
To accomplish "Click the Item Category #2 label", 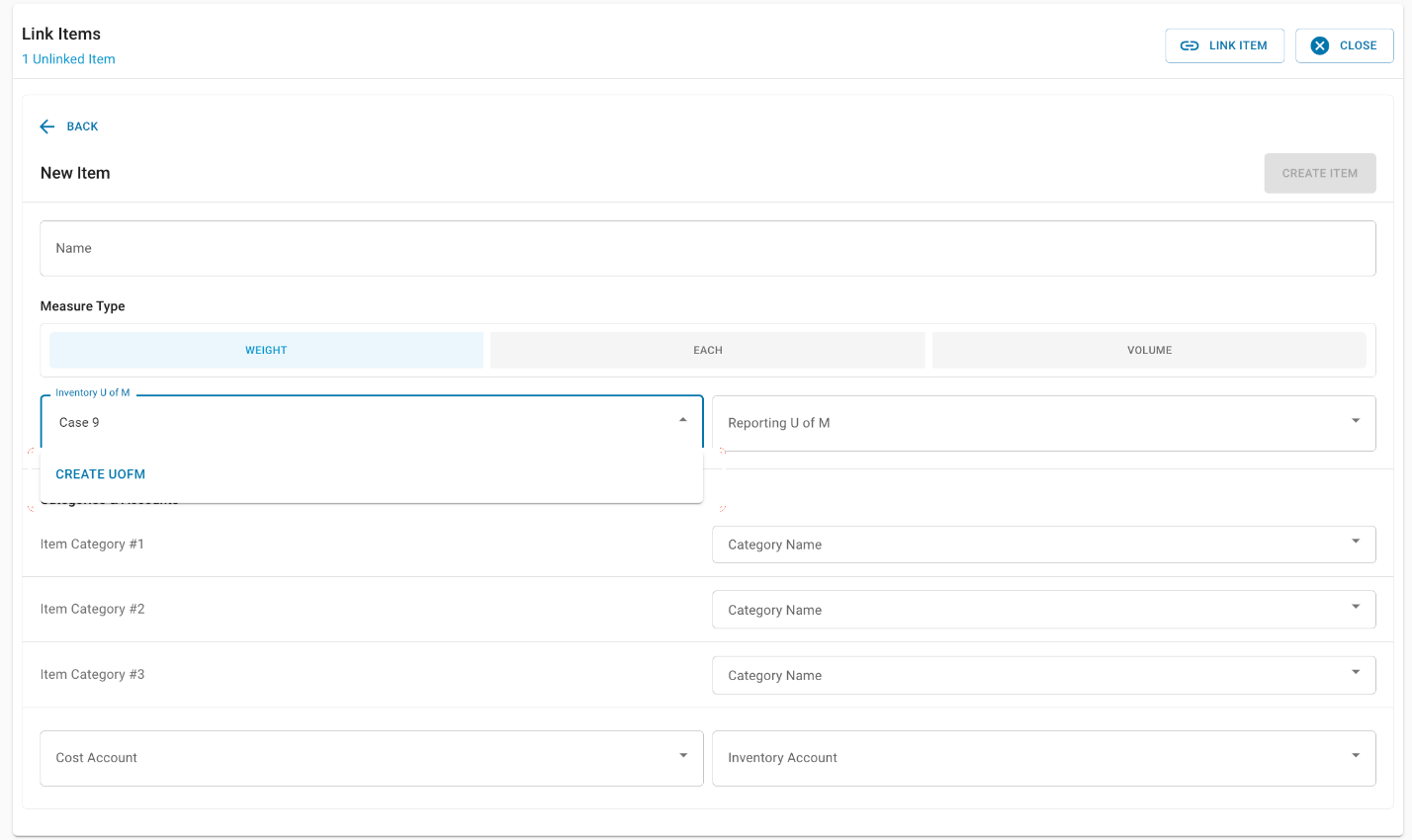I will tap(92, 609).
